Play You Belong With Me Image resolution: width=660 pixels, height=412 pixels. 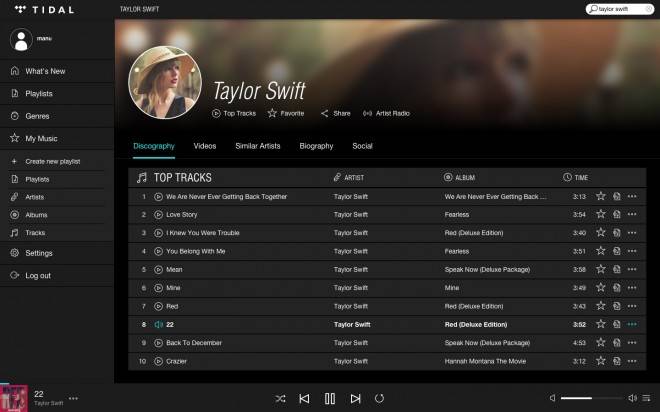[x=158, y=251]
